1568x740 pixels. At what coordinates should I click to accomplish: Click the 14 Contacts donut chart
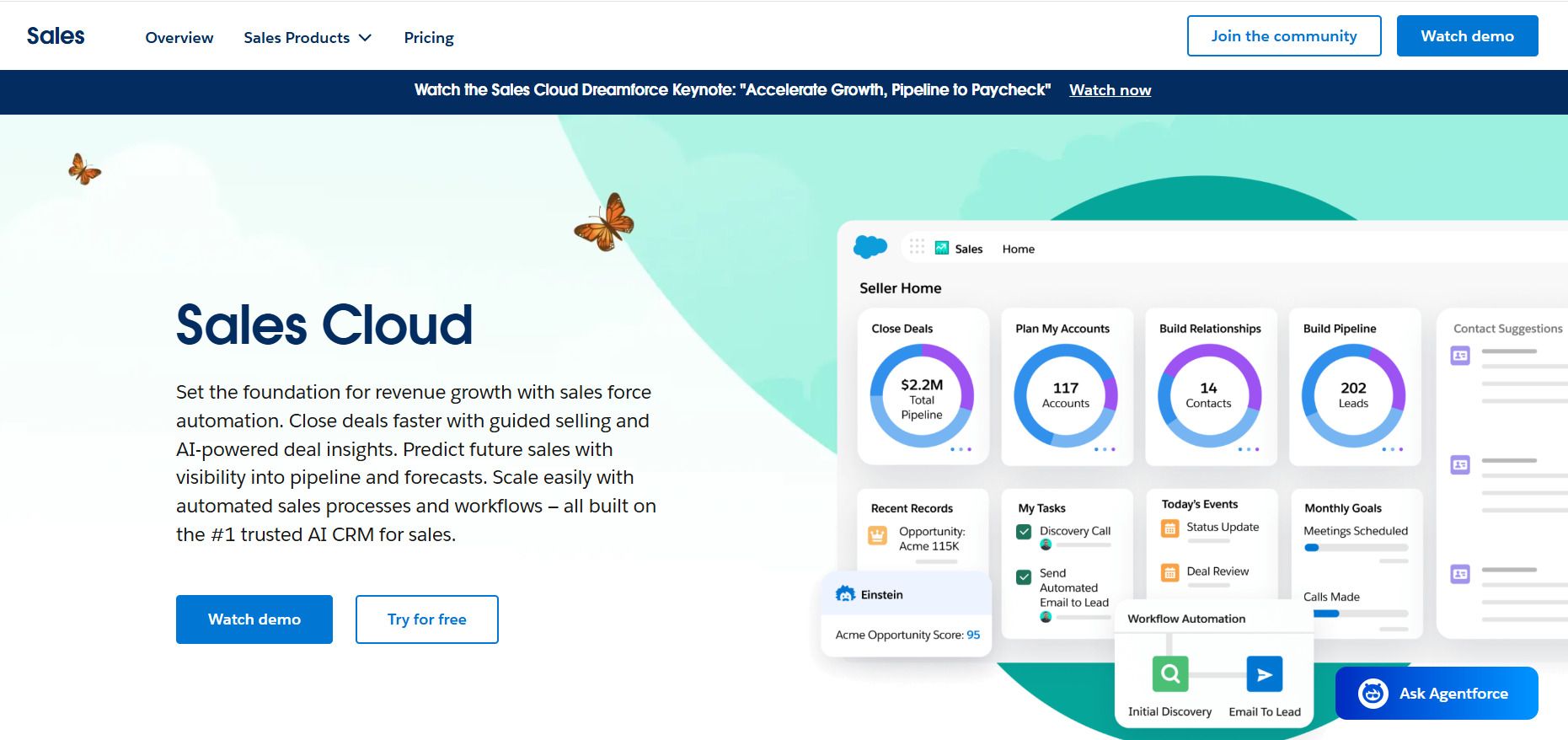pyautogui.click(x=1209, y=396)
